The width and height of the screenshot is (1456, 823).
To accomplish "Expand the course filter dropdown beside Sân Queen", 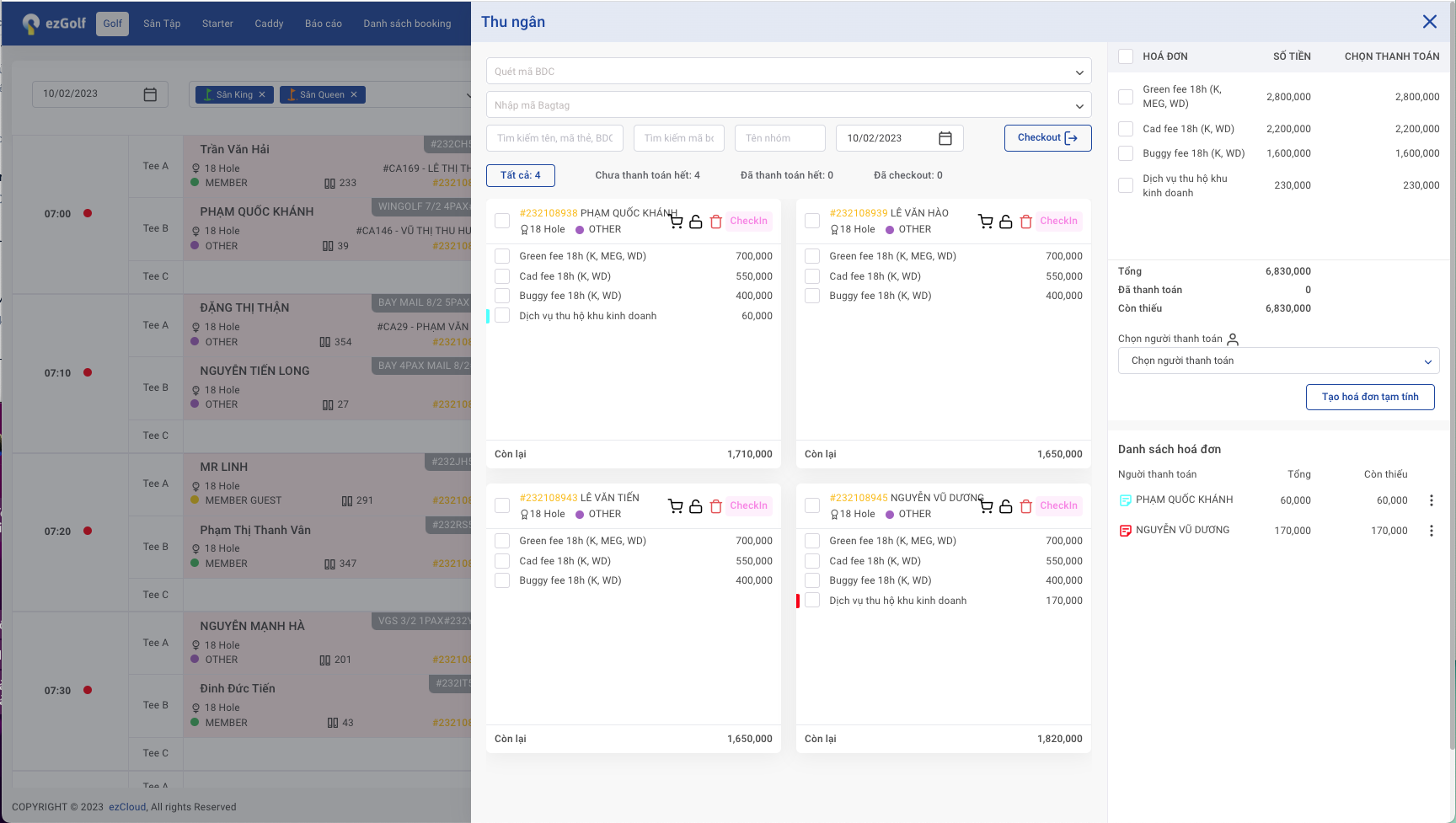I will point(468,95).
